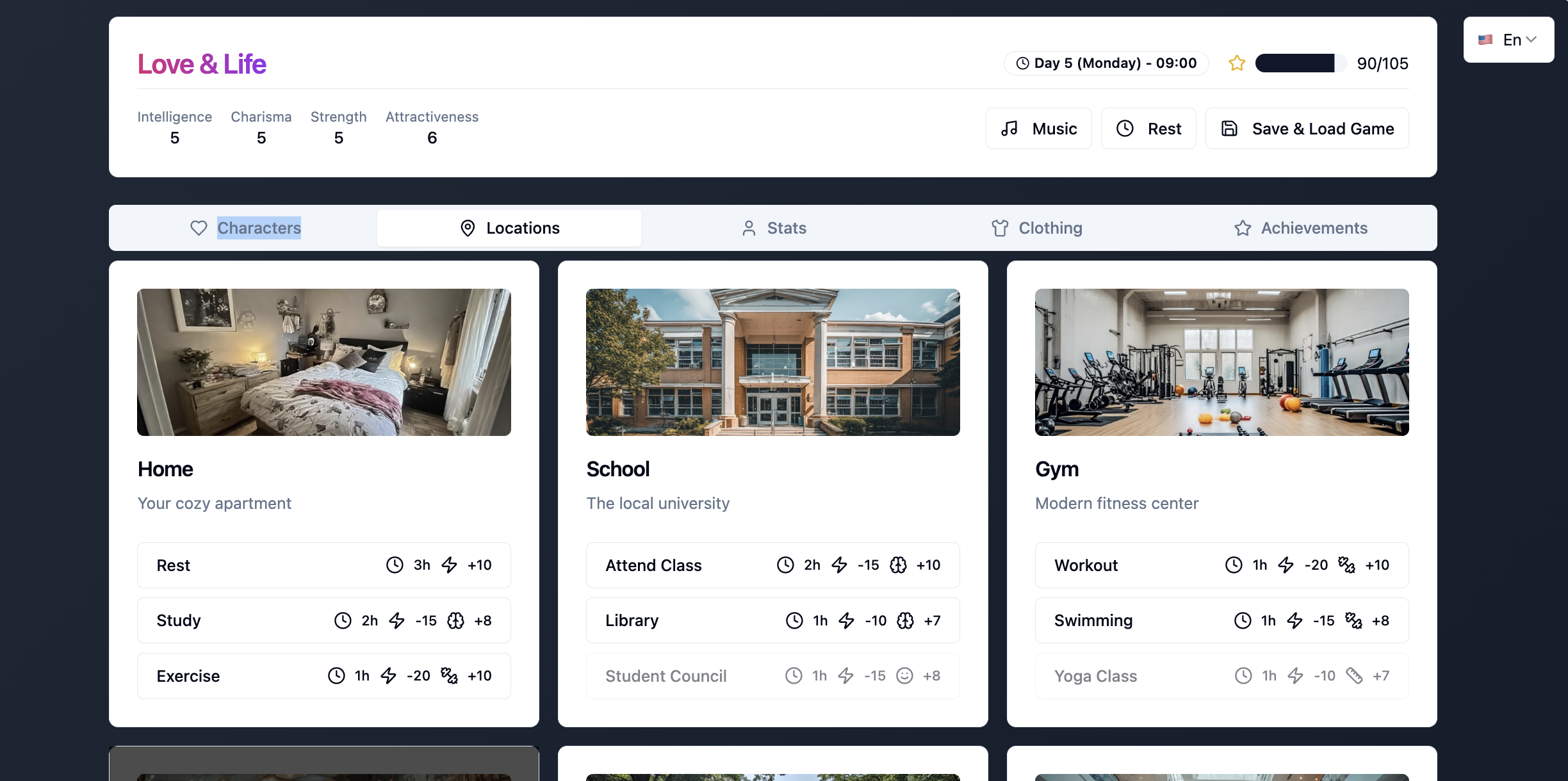Choose the Swimming action

[1222, 620]
